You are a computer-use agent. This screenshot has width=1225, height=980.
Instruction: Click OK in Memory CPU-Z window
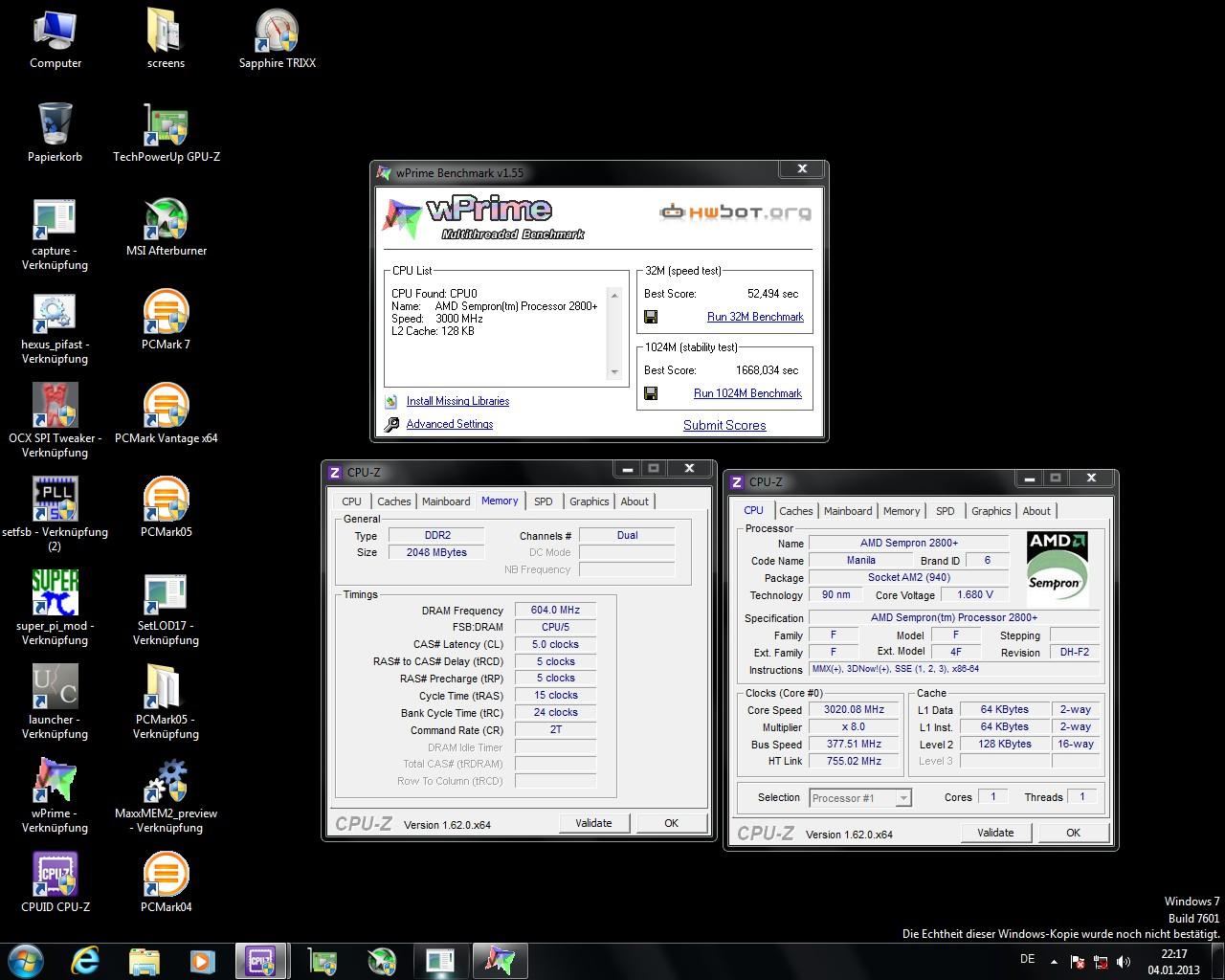[x=671, y=823]
